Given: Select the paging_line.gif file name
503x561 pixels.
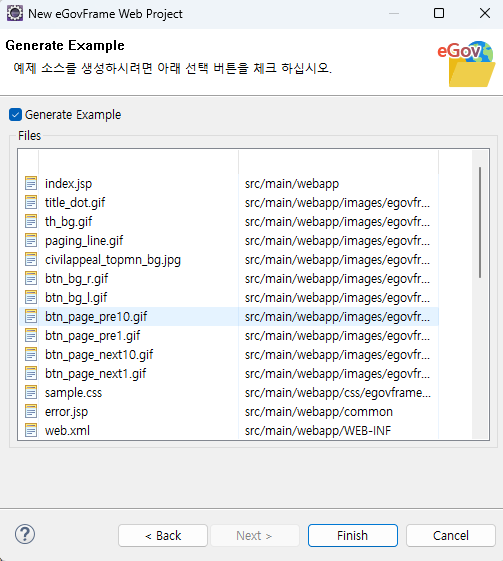Looking at the screenshot, I should tap(84, 241).
